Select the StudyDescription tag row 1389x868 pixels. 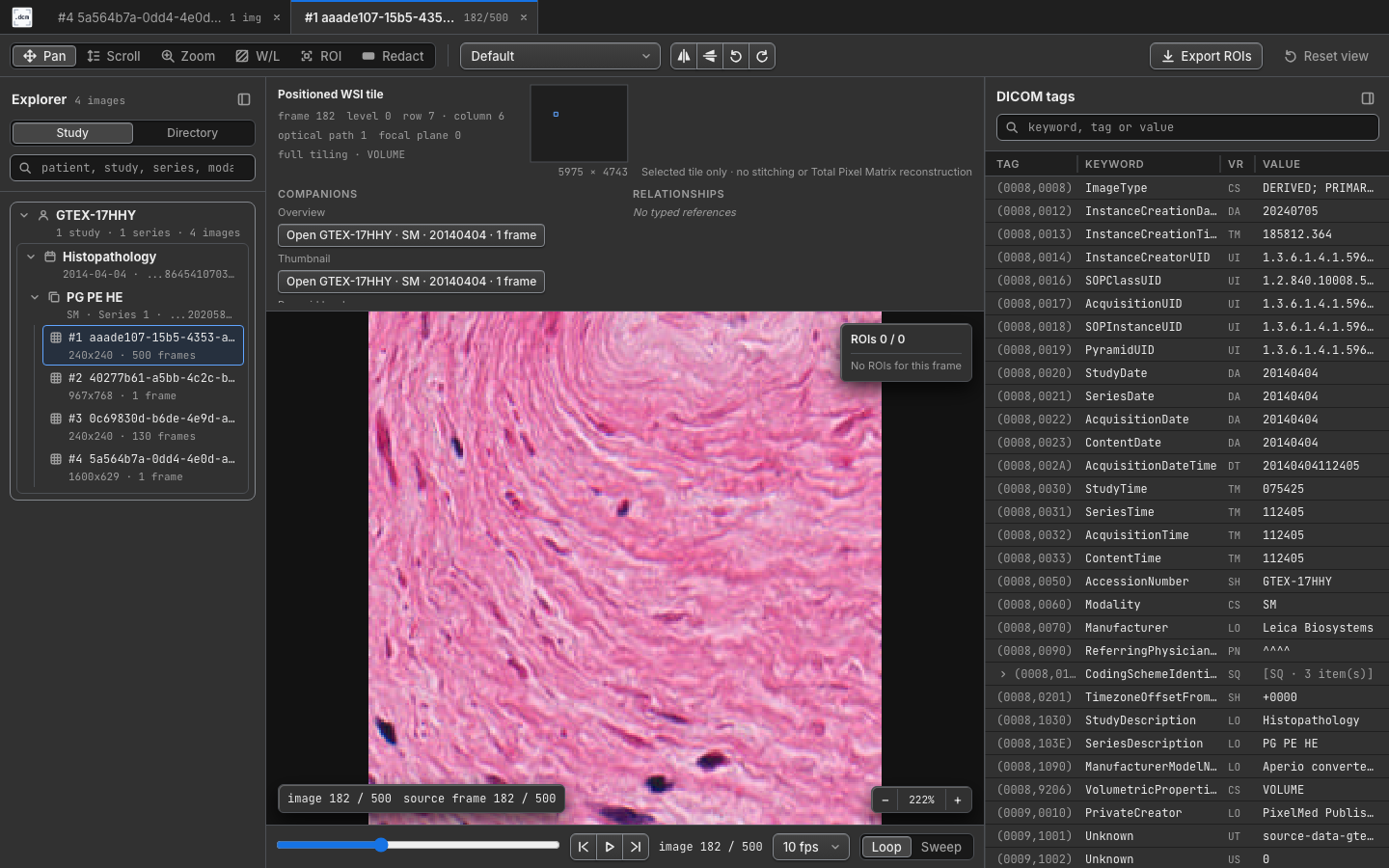coord(1187,720)
